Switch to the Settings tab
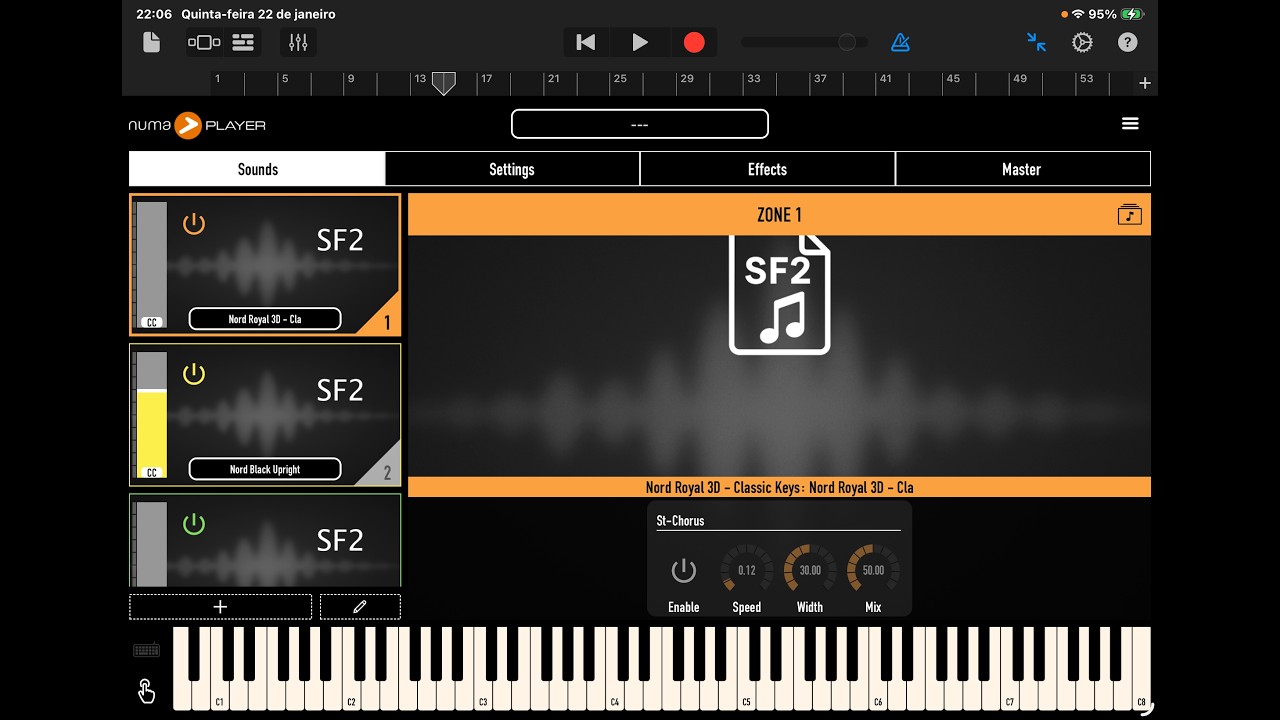 click(512, 169)
